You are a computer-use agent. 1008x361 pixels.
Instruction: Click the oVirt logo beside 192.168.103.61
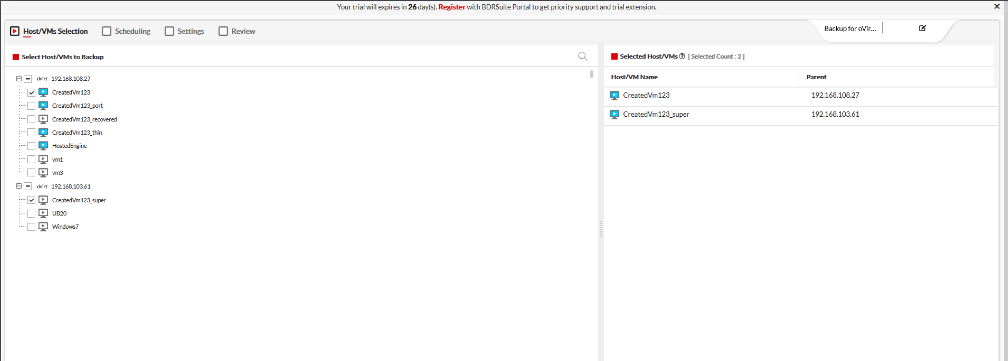pyautogui.click(x=42, y=186)
